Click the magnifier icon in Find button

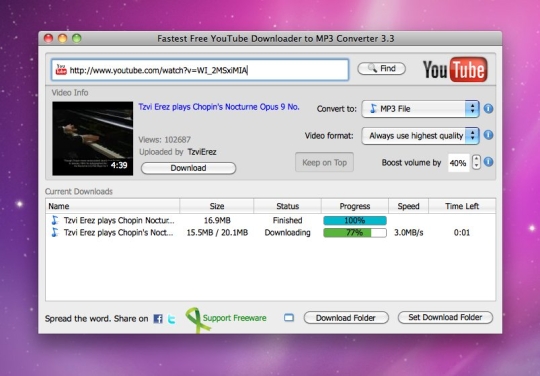point(372,68)
